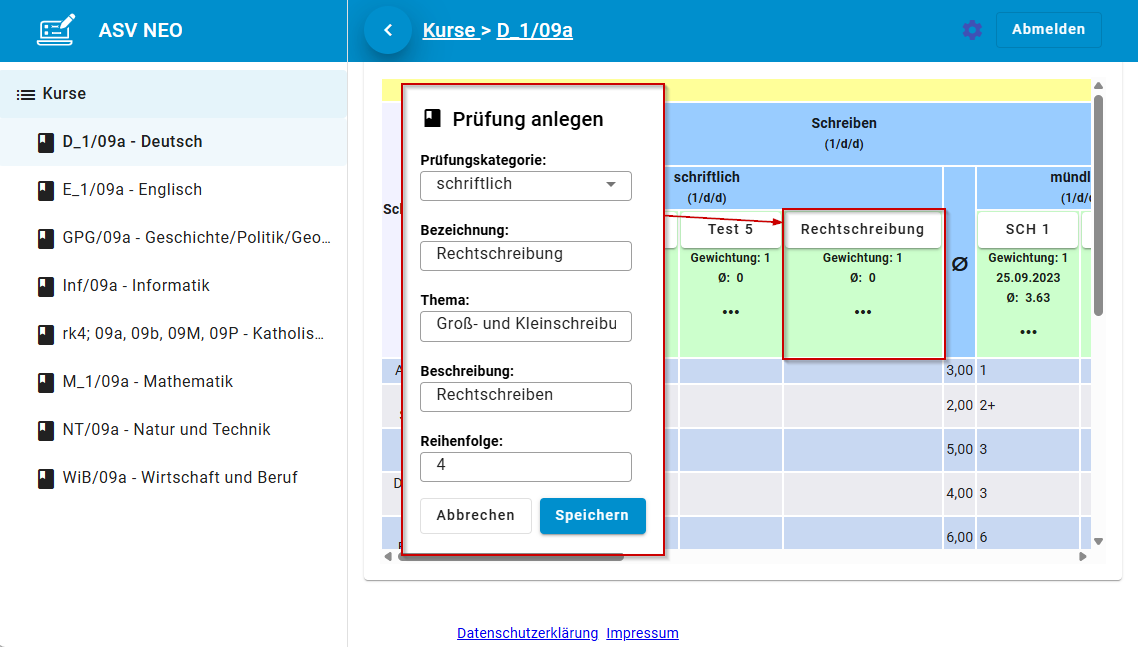Click the ASV NEO logo icon
The width and height of the screenshot is (1138, 647).
click(x=55, y=30)
